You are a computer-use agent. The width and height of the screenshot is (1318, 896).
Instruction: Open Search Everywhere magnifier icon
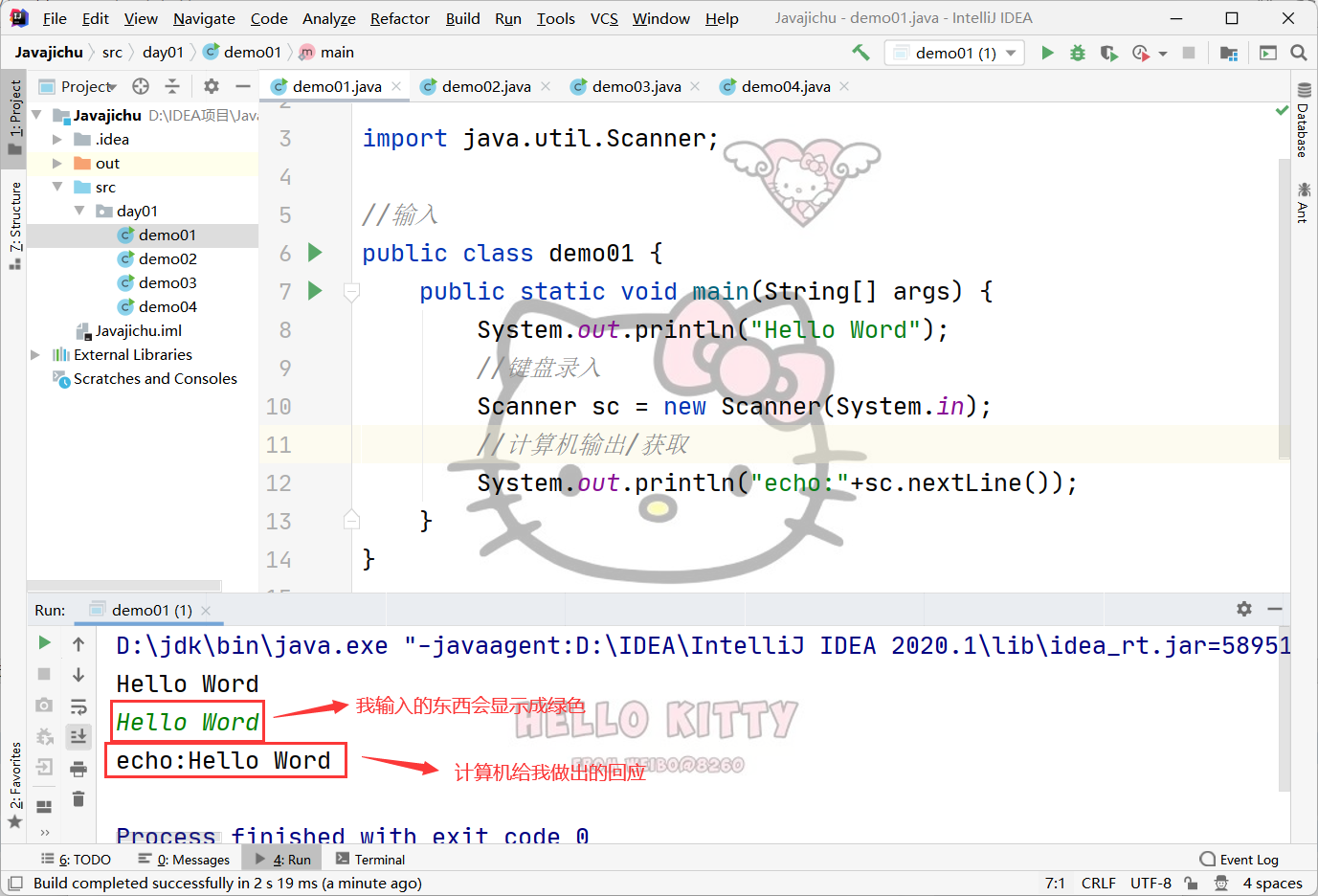click(x=1299, y=53)
